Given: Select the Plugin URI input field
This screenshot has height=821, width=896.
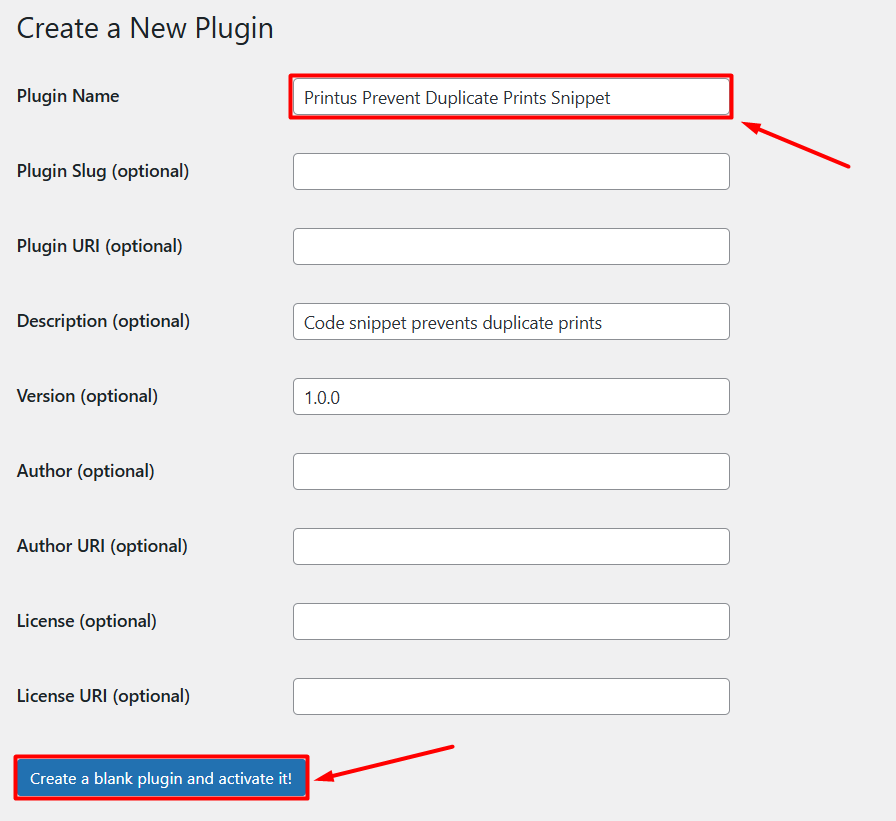Looking at the screenshot, I should [511, 246].
